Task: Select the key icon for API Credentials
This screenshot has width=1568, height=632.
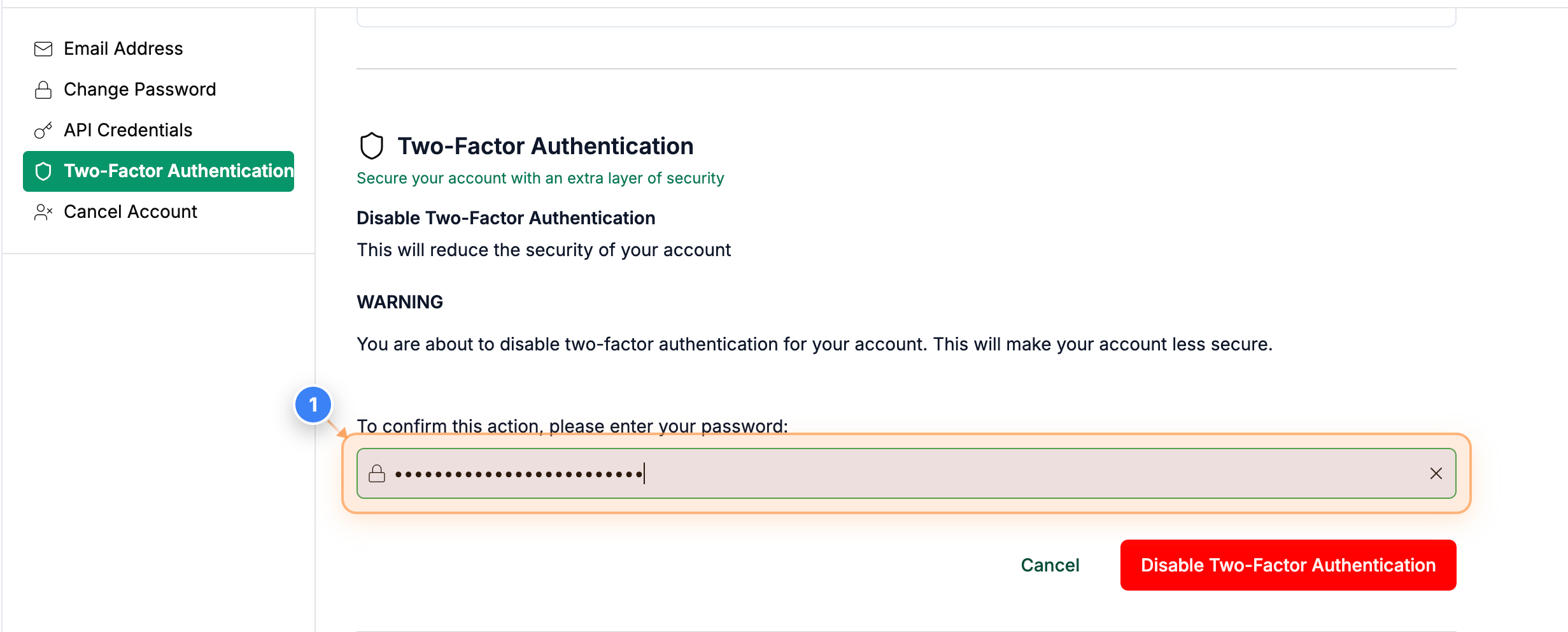Action: coord(43,130)
